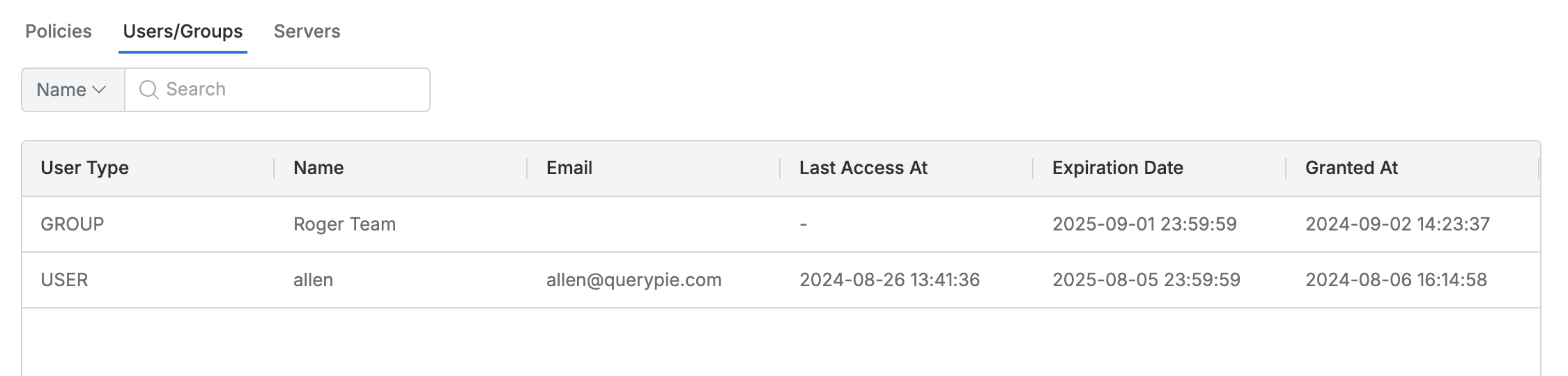This screenshot has width=1568, height=376.
Task: Click the Expiration Date column header
Action: click(x=1118, y=168)
